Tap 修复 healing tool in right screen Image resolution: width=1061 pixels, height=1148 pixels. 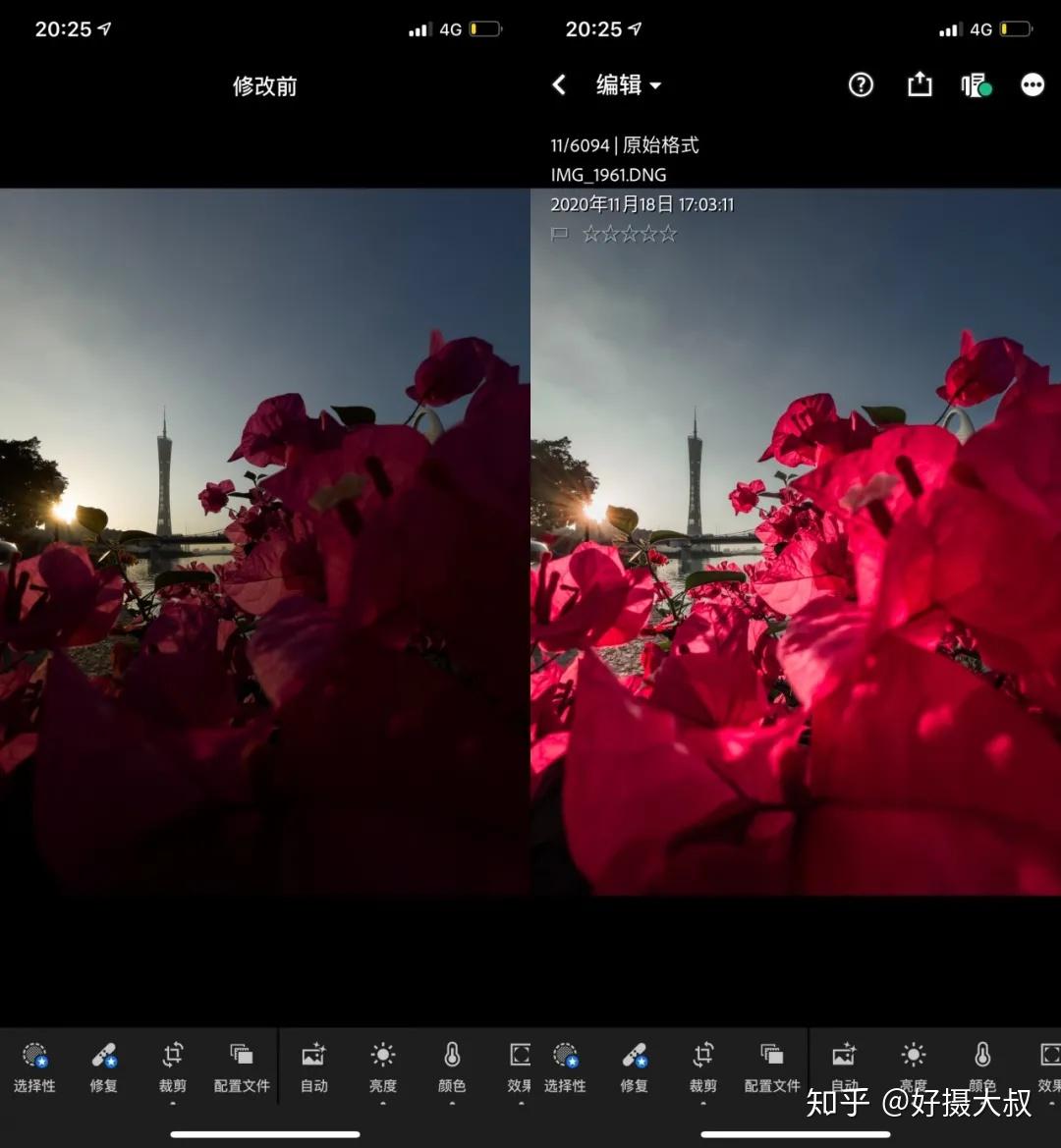pos(634,1067)
